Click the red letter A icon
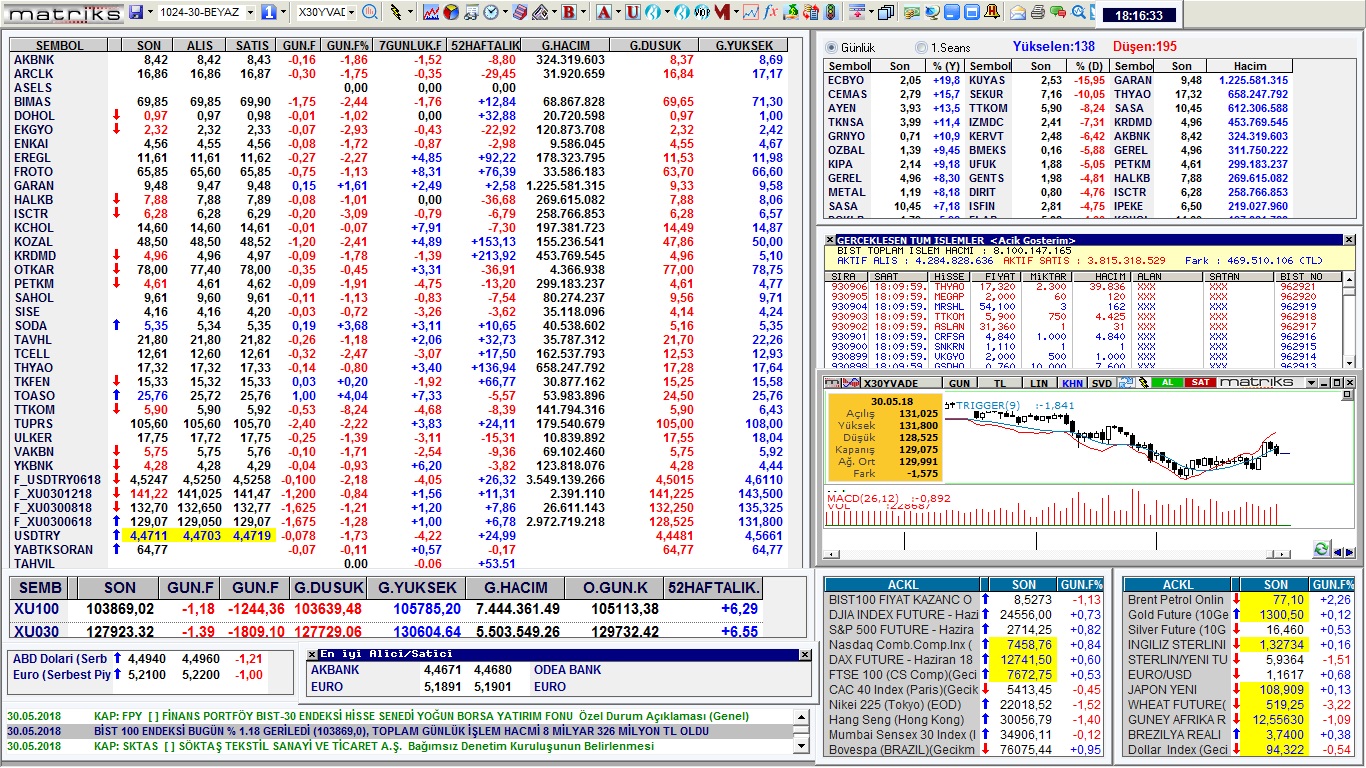The image size is (1366, 768). click(604, 12)
